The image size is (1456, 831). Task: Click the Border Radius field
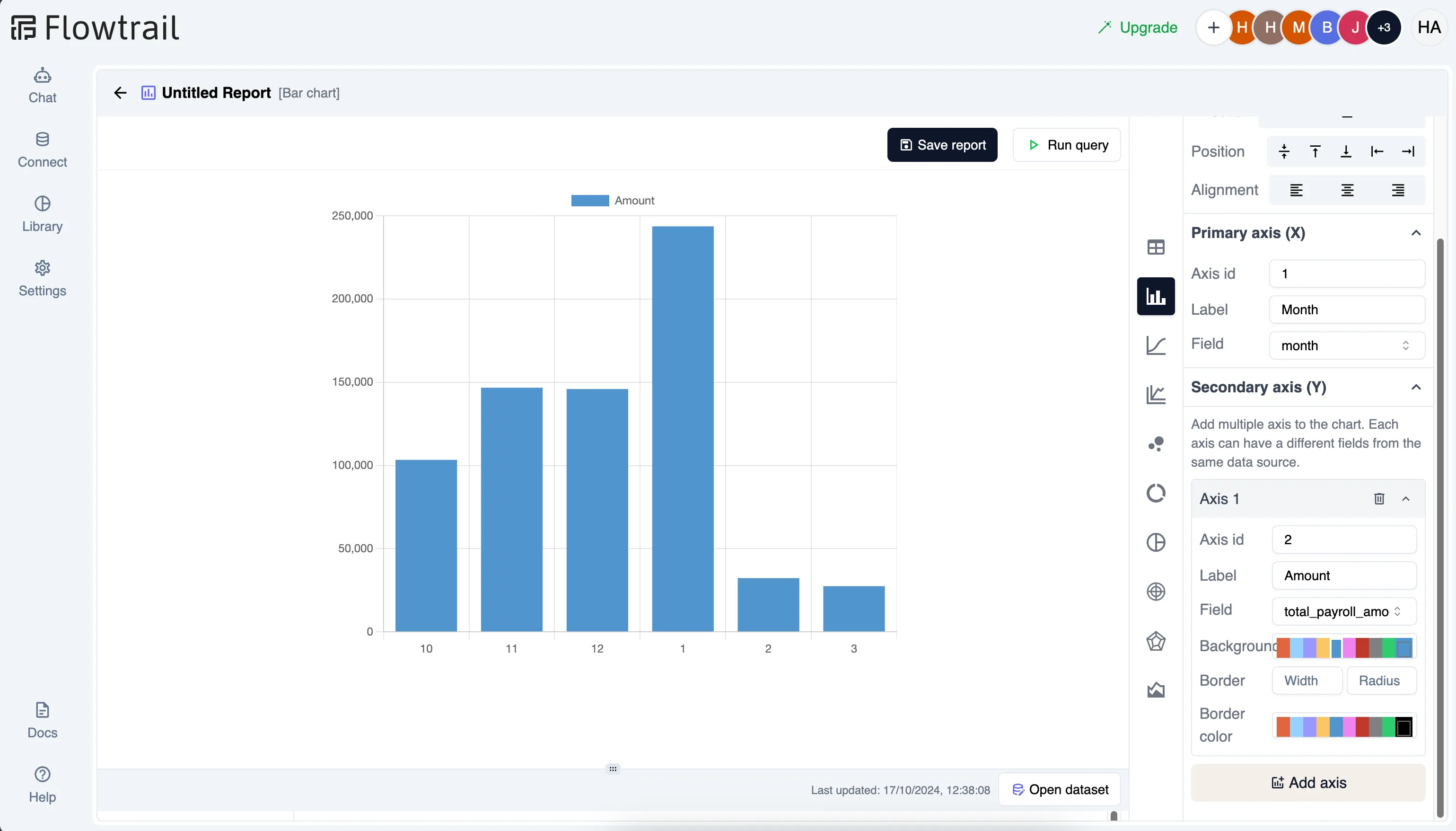(1381, 681)
